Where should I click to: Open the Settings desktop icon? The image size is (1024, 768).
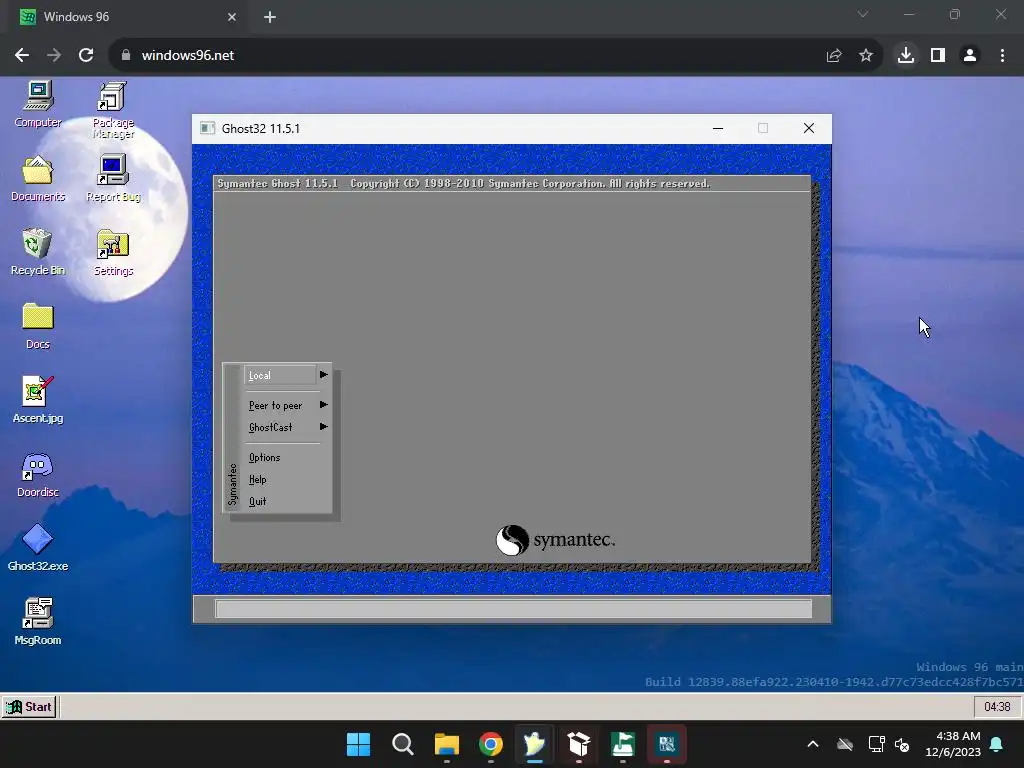(113, 252)
